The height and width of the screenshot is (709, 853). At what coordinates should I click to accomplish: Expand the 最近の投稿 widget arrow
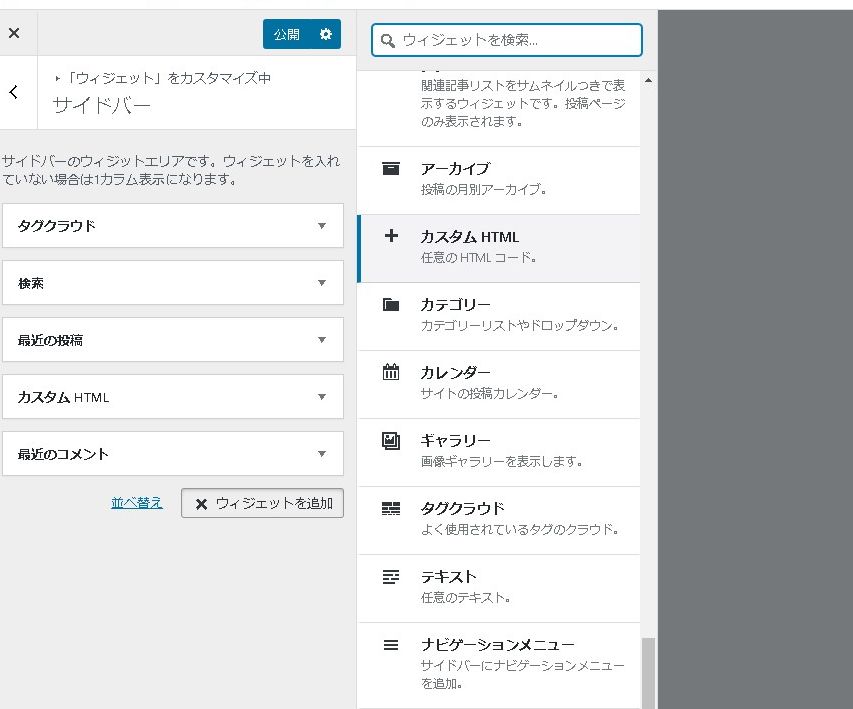321,340
